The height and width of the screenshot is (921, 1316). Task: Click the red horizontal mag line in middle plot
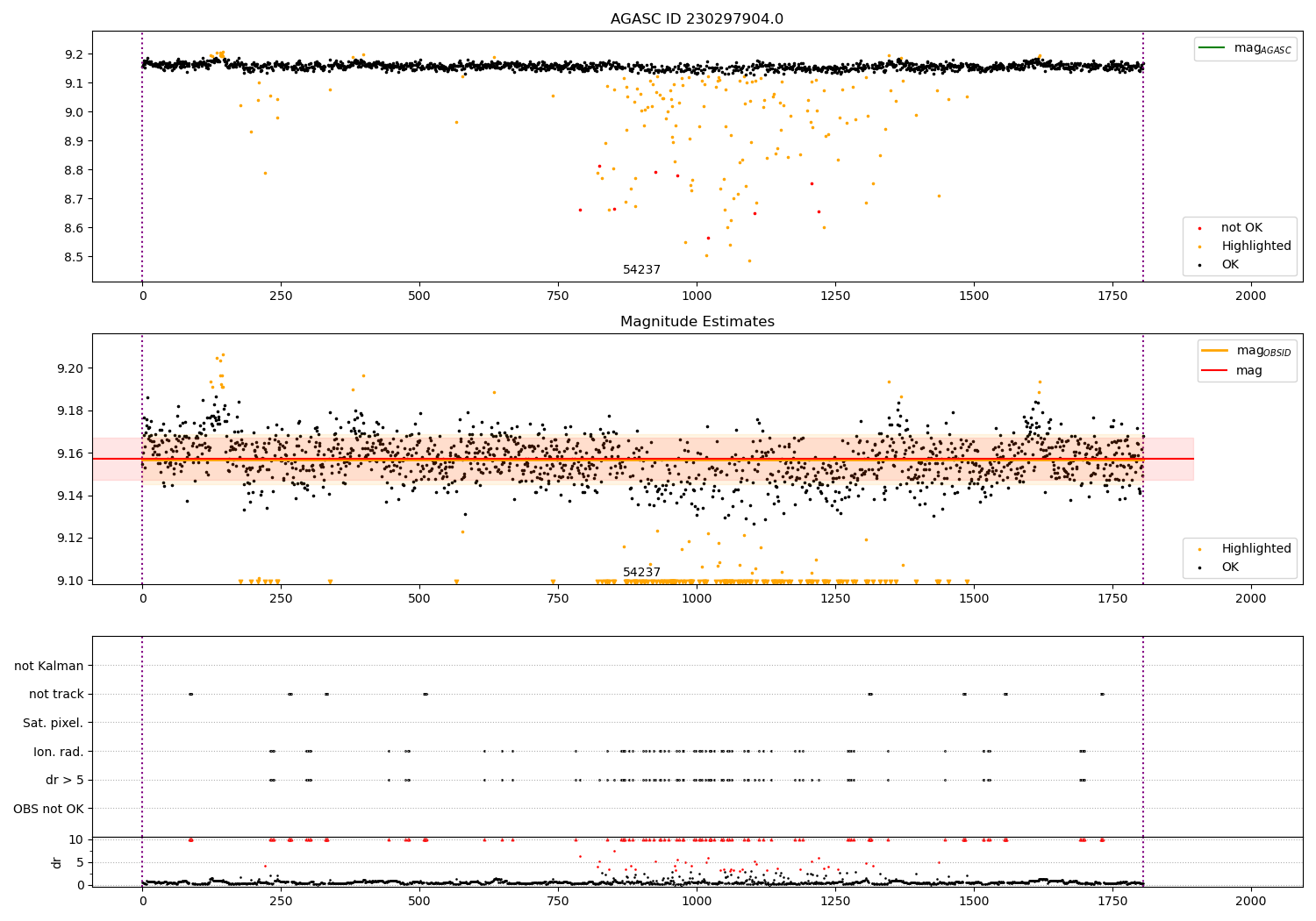coord(643,459)
